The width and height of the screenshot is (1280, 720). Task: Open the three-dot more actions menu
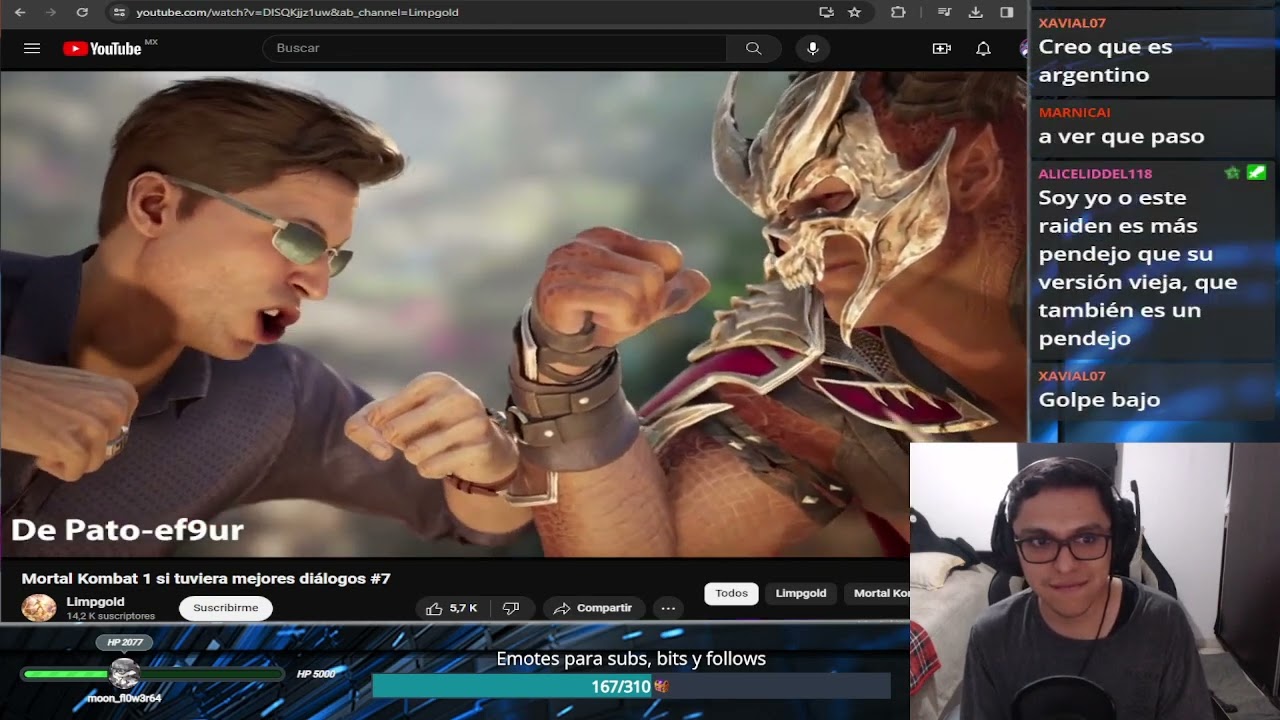(668, 608)
